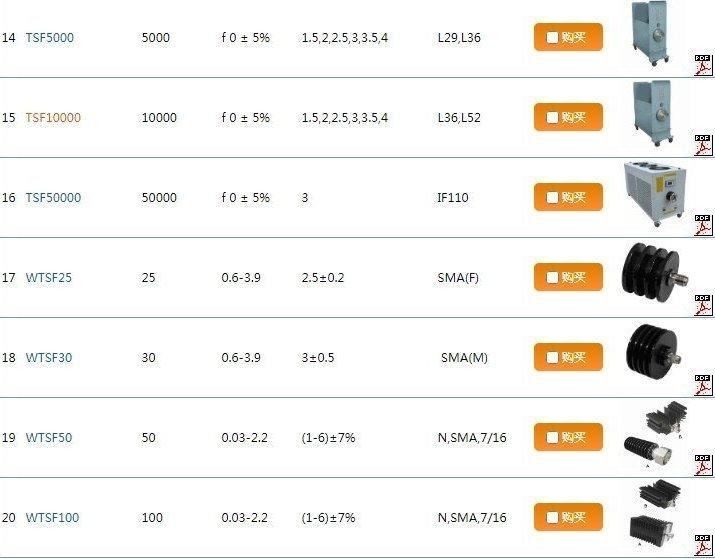Screen dimensions: 715x559
Task: Open PDF datasheet icon for TSF50000
Action: 704,224
